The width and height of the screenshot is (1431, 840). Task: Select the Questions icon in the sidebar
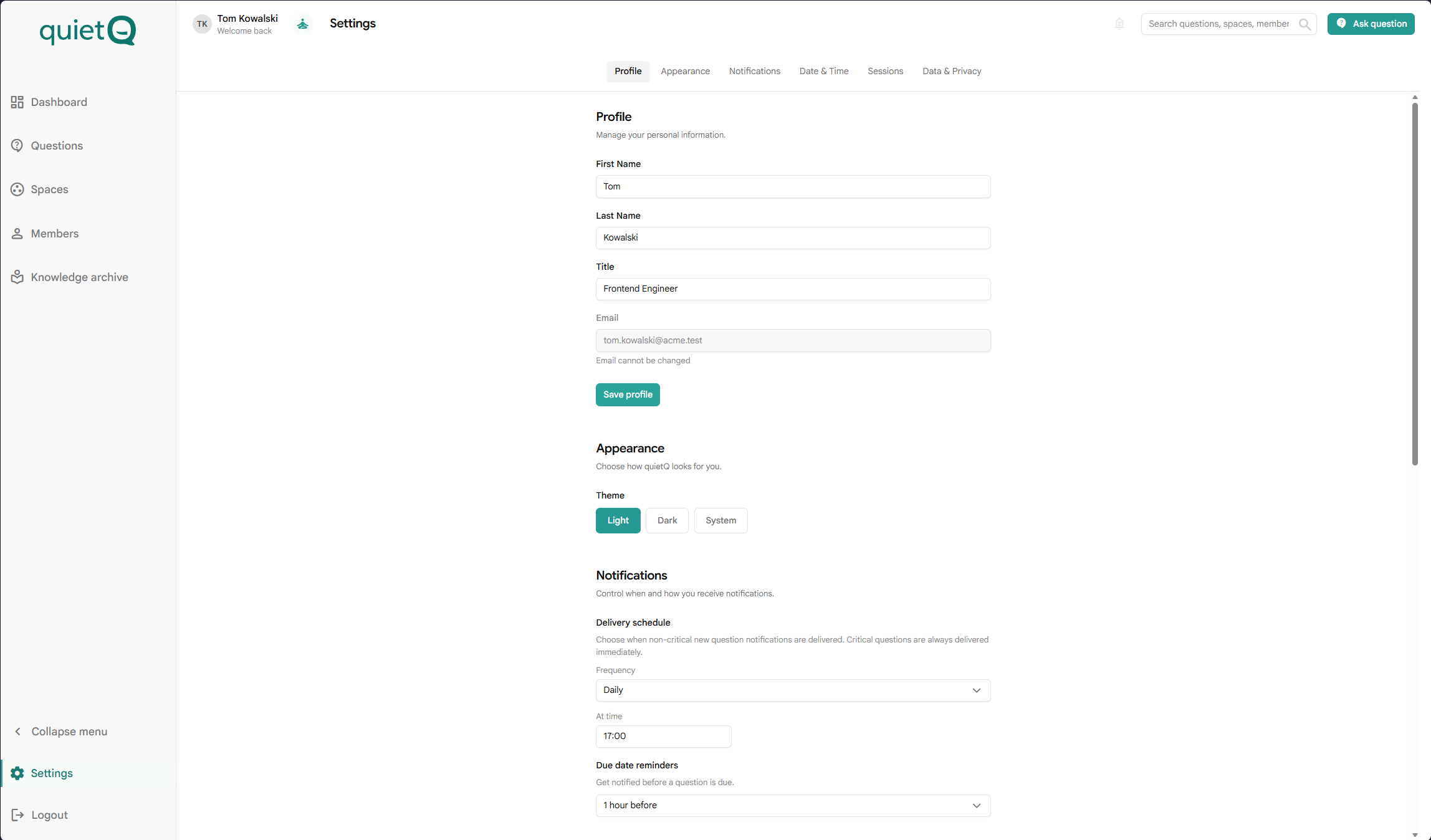tap(17, 145)
